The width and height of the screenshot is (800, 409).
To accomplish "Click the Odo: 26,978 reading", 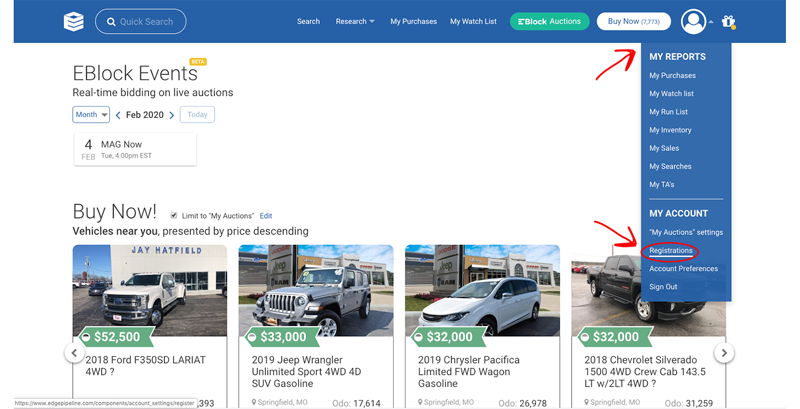I will coord(522,403).
